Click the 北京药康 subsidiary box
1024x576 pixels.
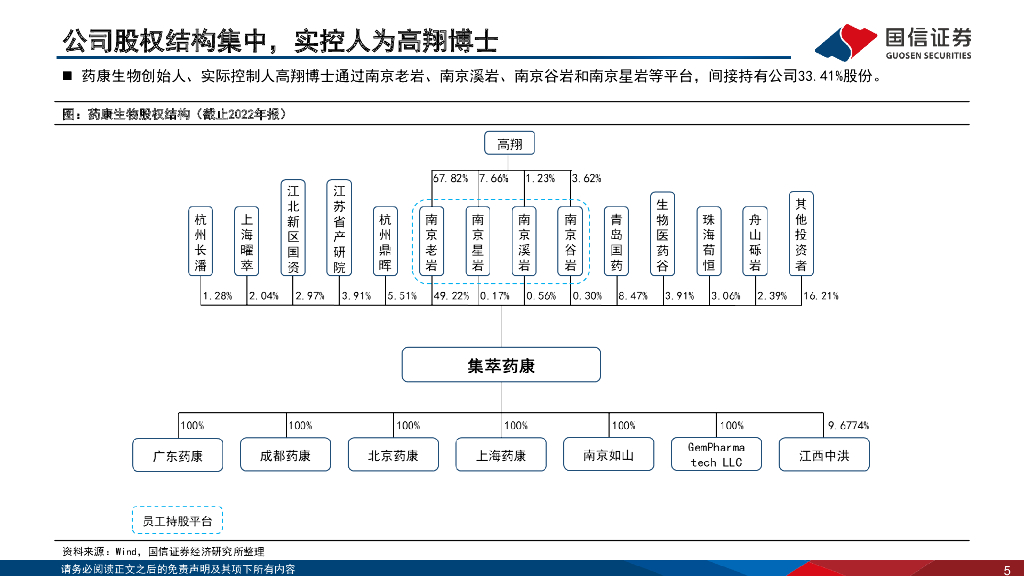[x=393, y=455]
